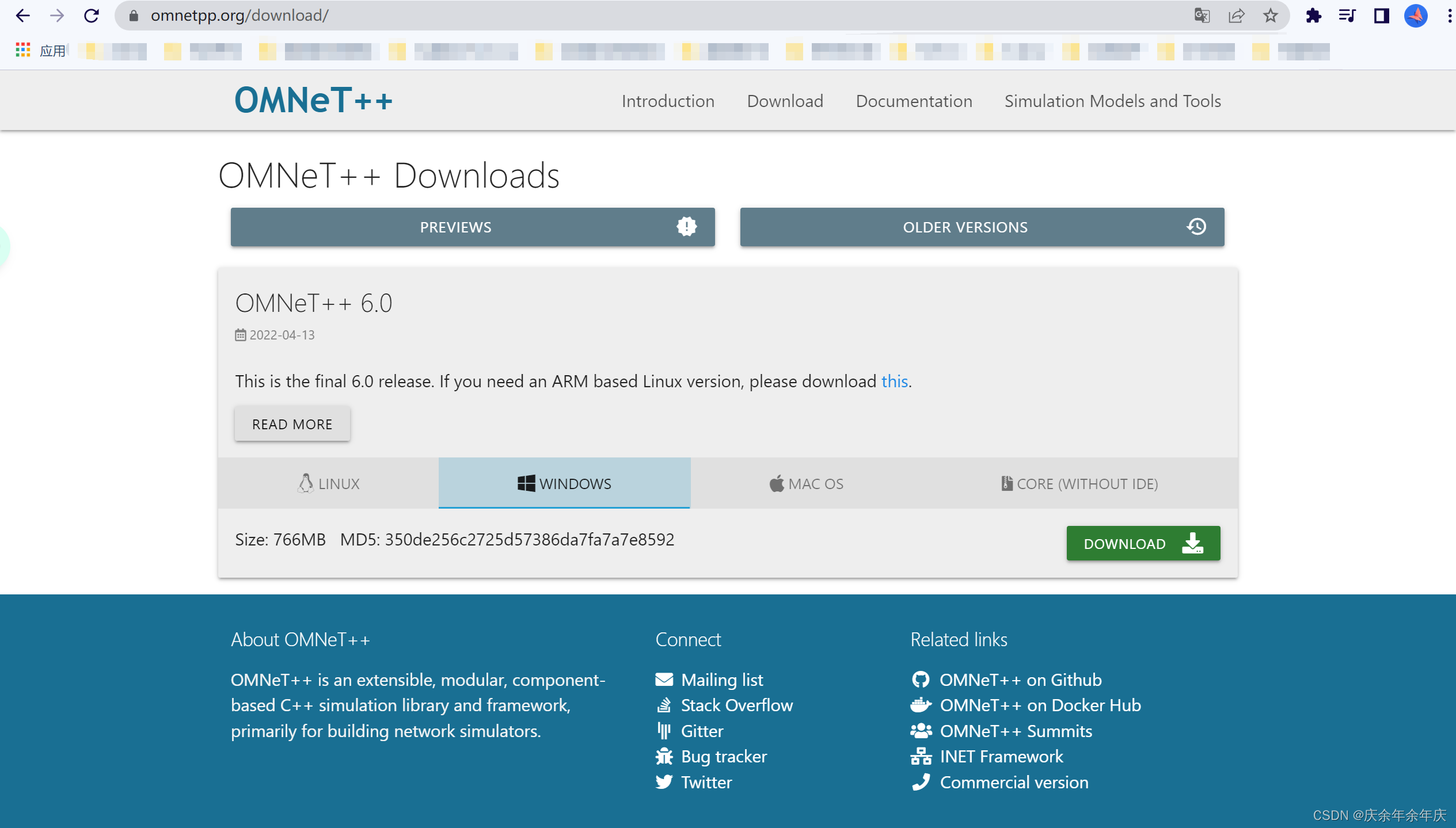Image resolution: width=1456 pixels, height=828 pixels.
Task: Click the lock icon in the address bar
Action: point(134,16)
